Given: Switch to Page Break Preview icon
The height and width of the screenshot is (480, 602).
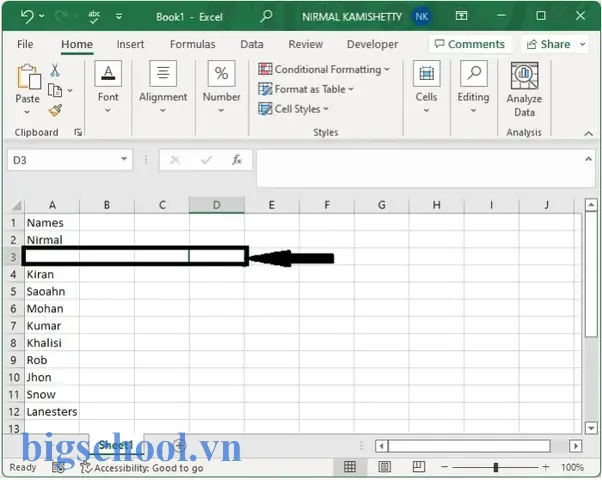Looking at the screenshot, I should pos(418,467).
